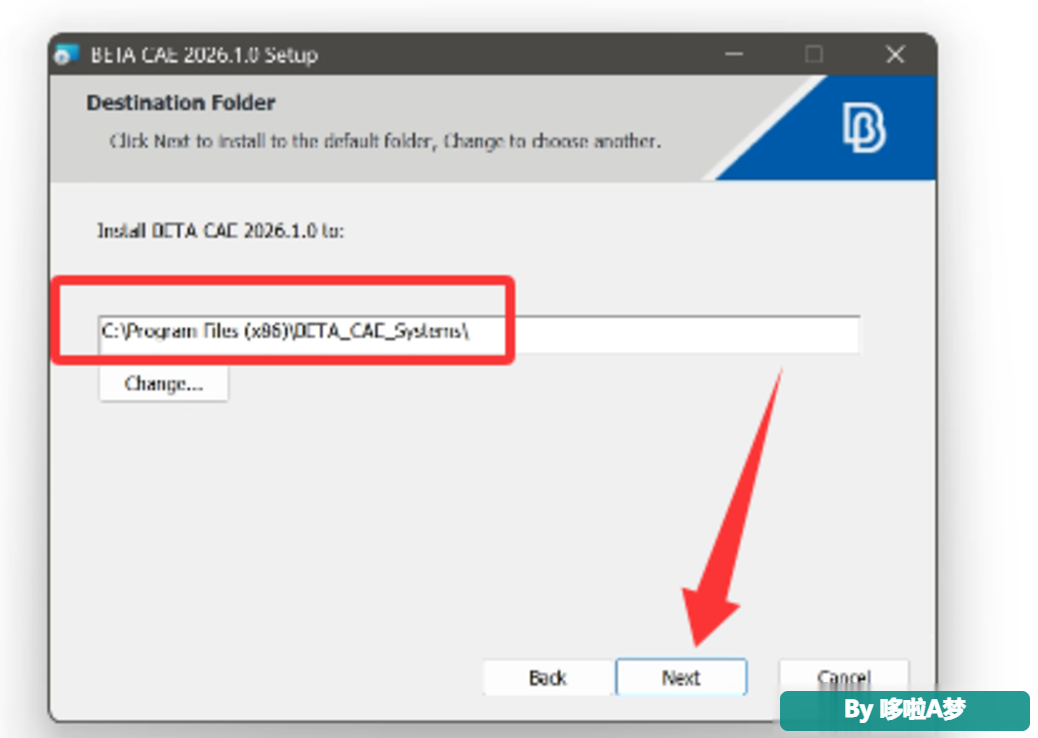Click the 'BETA CAE 2026.1.0 Setup' window title
Viewport: 1038px width, 738px height.
205,55
